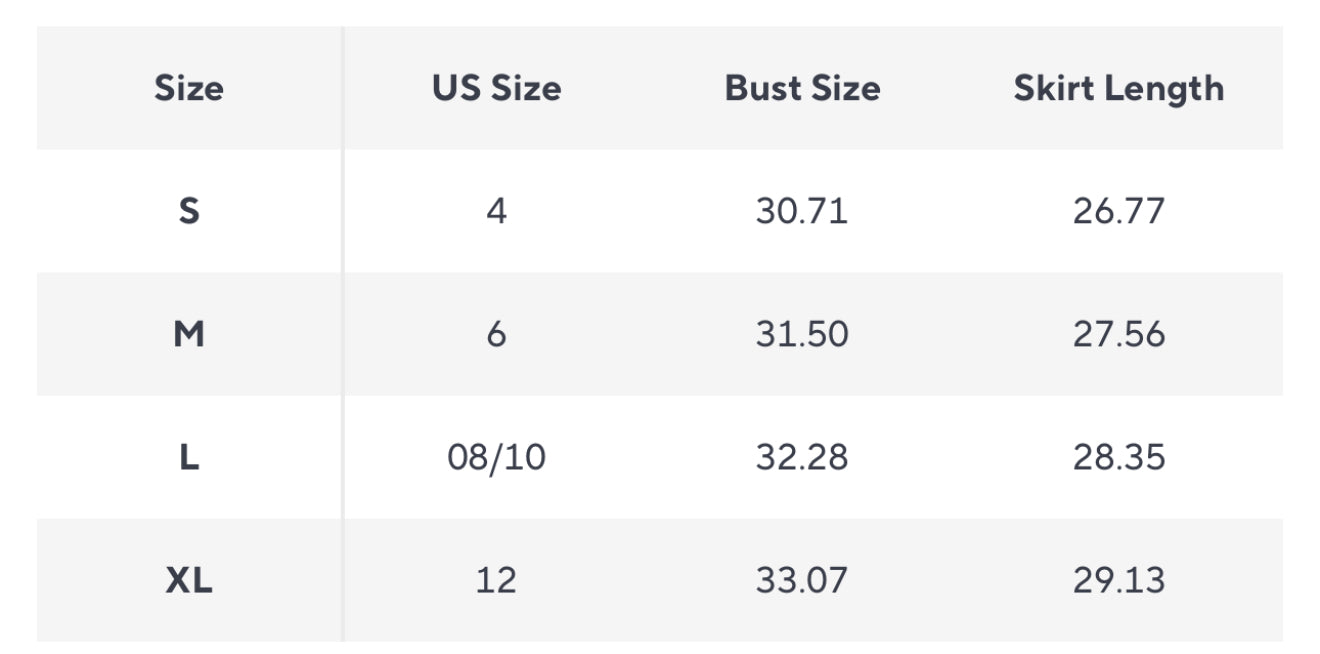Click skirt length 29.13 cell
The height and width of the screenshot is (654, 1320).
pos(1118,580)
